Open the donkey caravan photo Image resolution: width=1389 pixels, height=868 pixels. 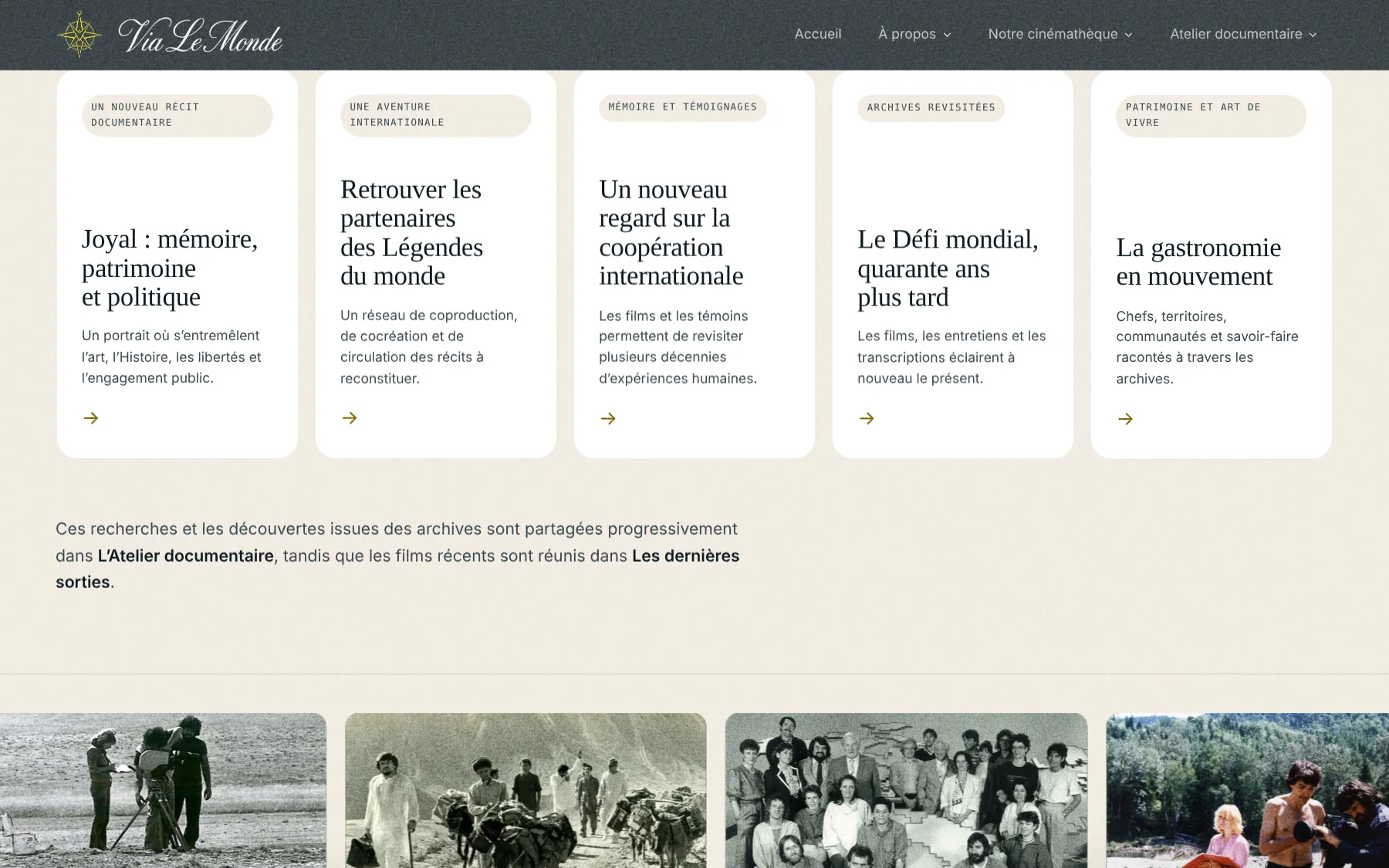(x=526, y=790)
